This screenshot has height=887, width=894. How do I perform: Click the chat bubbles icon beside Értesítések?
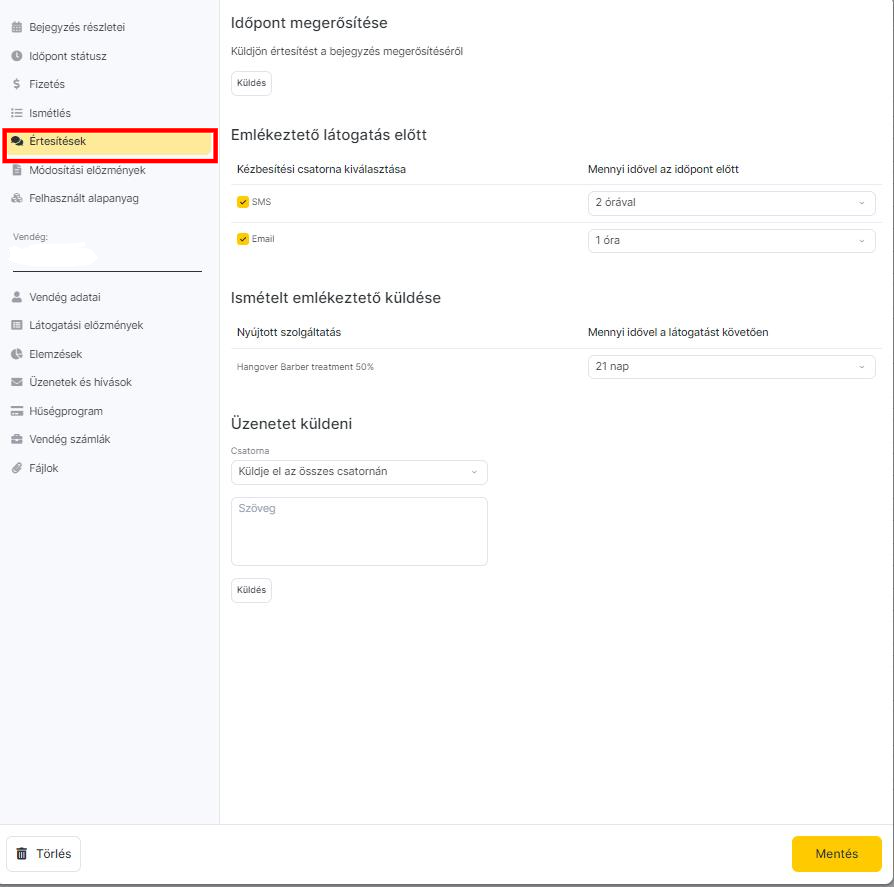click(x=17, y=141)
